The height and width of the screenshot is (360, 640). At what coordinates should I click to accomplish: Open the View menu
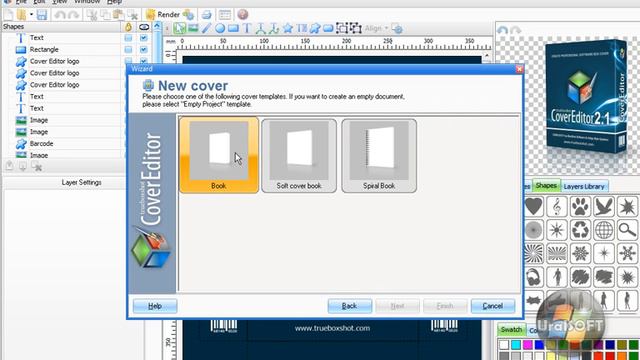[60, 2]
